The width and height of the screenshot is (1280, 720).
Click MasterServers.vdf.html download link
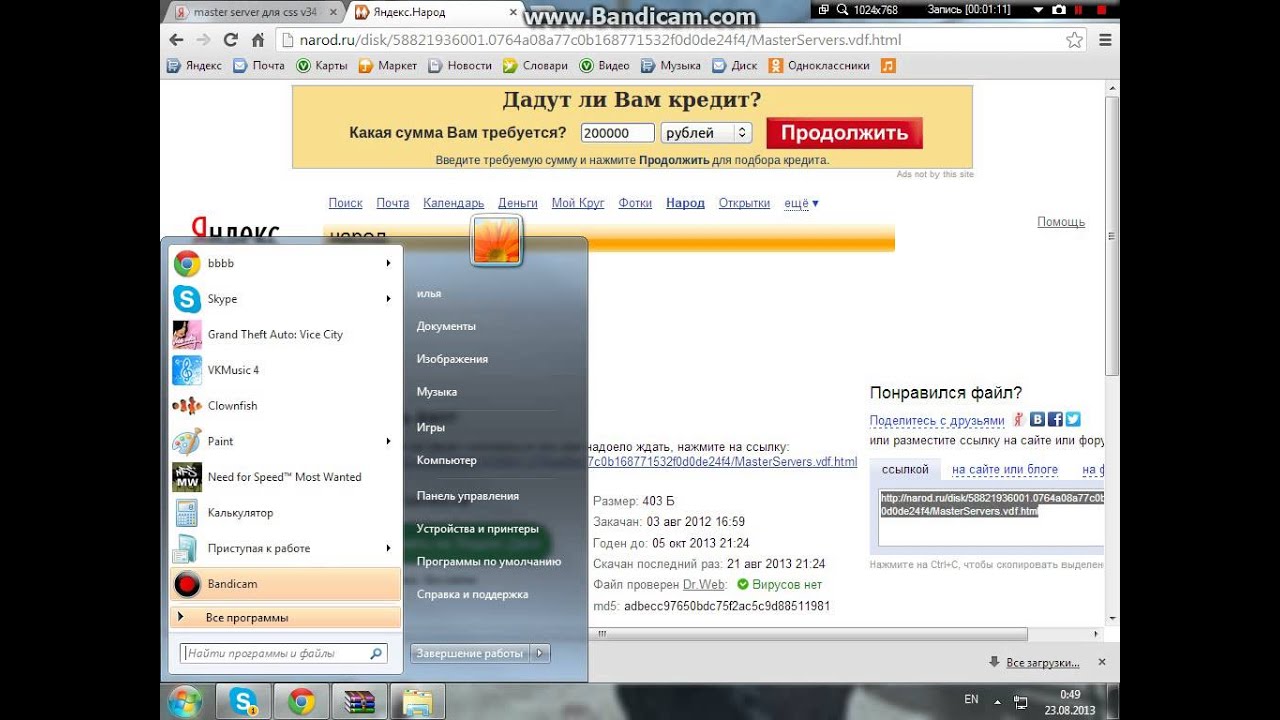722,462
